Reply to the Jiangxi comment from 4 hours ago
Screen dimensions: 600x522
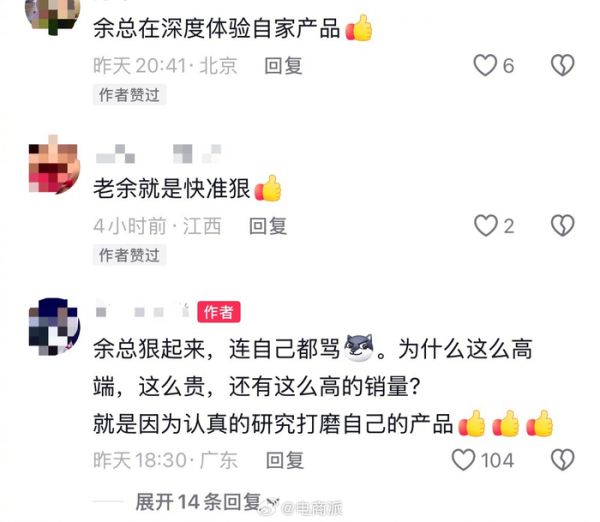267,226
